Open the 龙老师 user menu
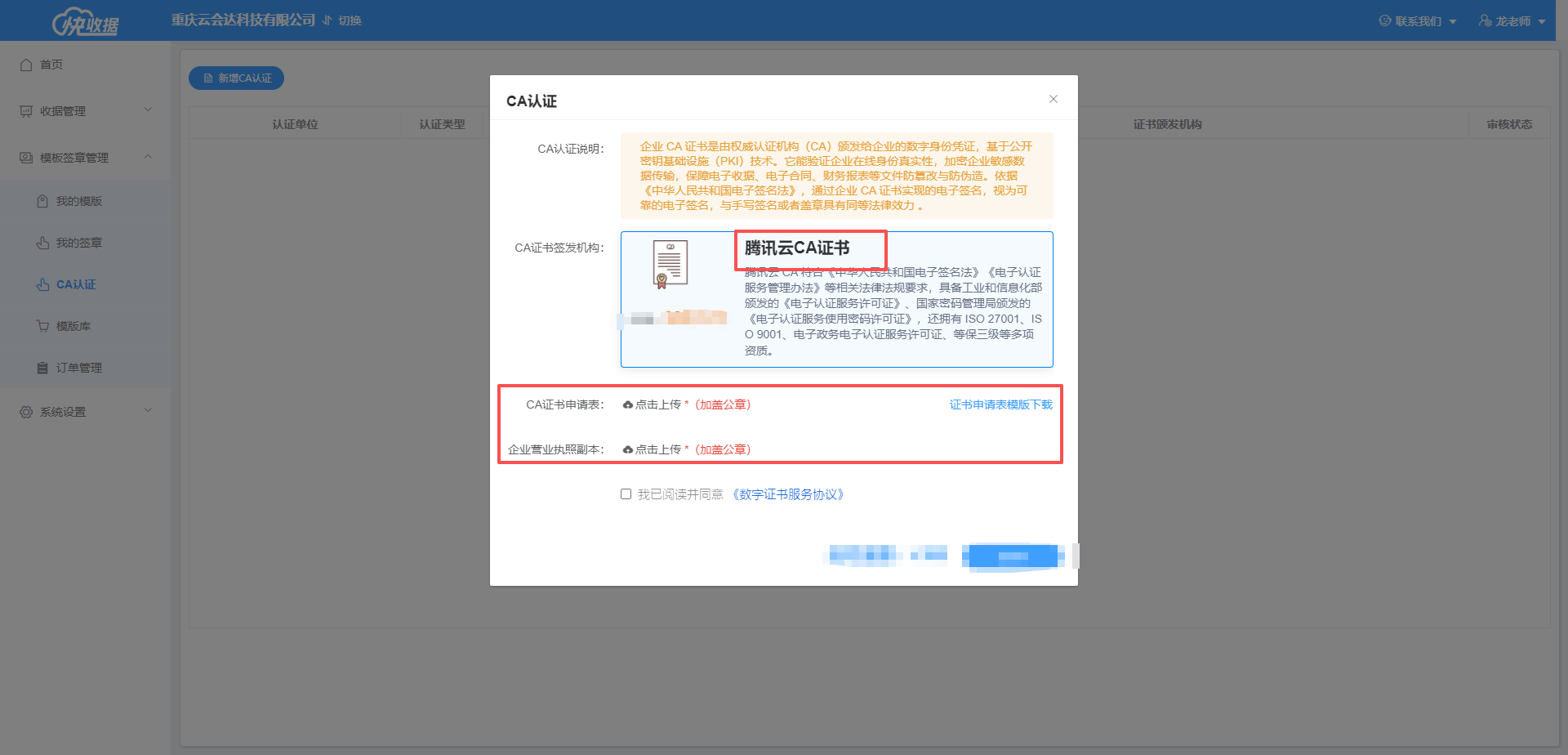1568x755 pixels. point(1512,21)
